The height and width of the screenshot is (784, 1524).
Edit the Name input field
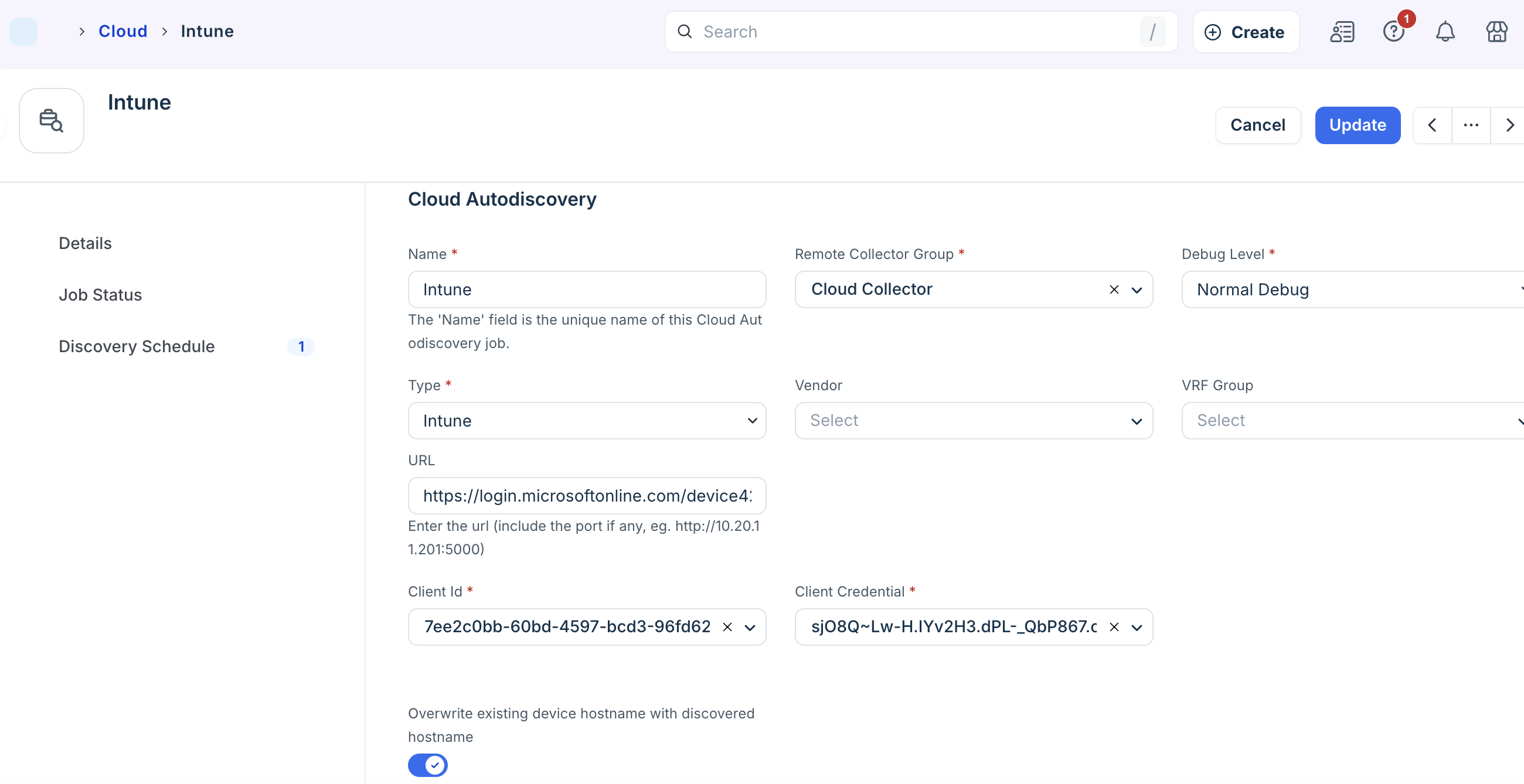click(587, 289)
